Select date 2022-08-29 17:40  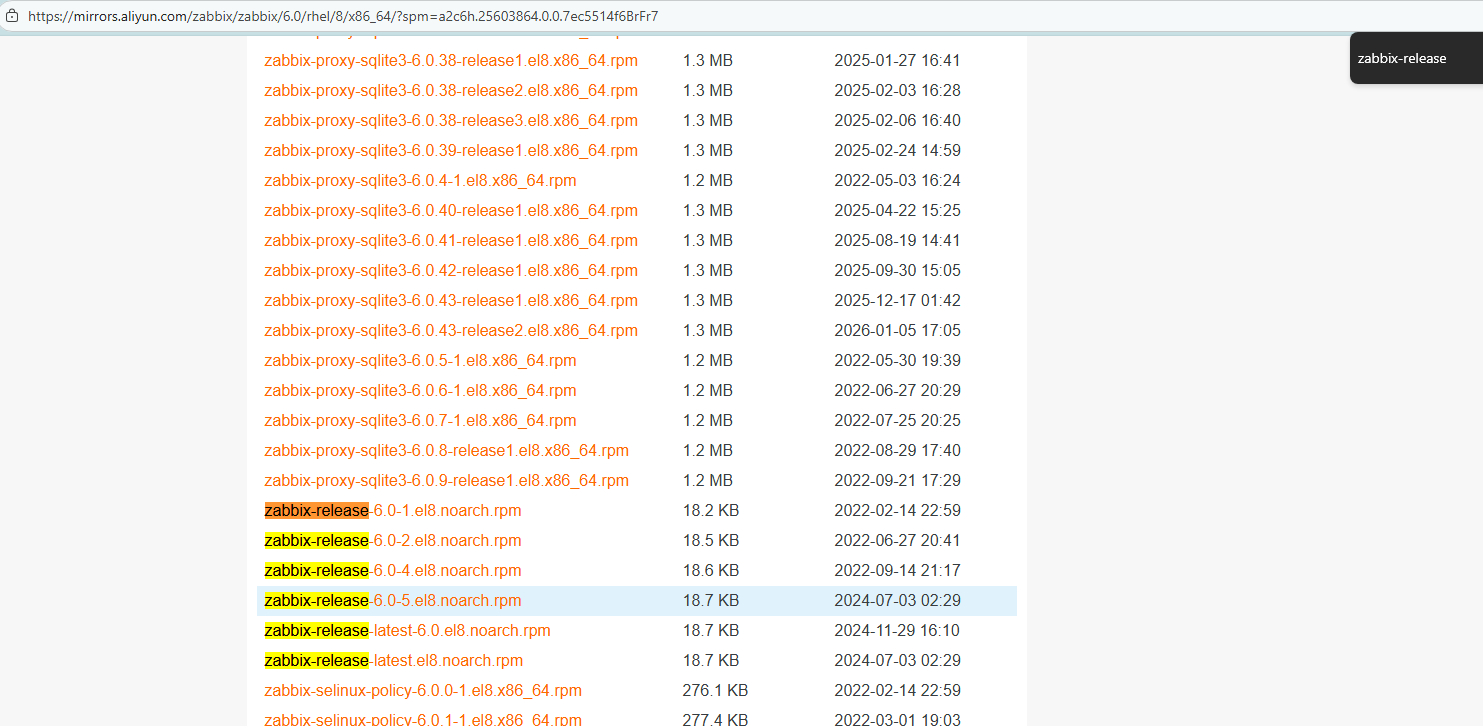pyautogui.click(x=897, y=451)
